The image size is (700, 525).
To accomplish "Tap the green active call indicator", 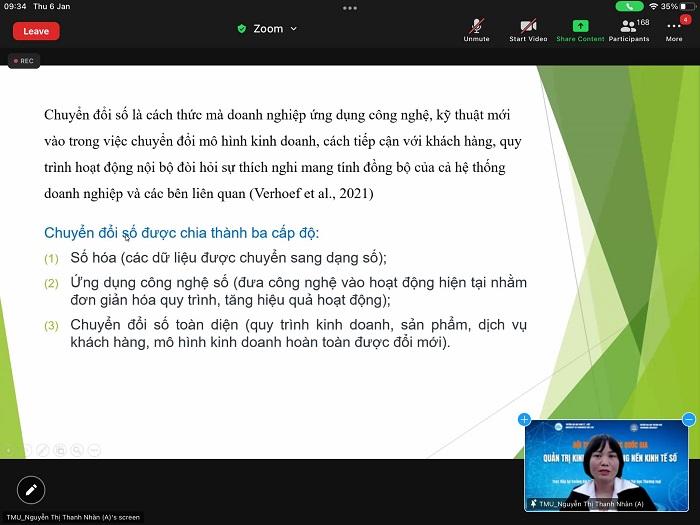I will (629, 6).
